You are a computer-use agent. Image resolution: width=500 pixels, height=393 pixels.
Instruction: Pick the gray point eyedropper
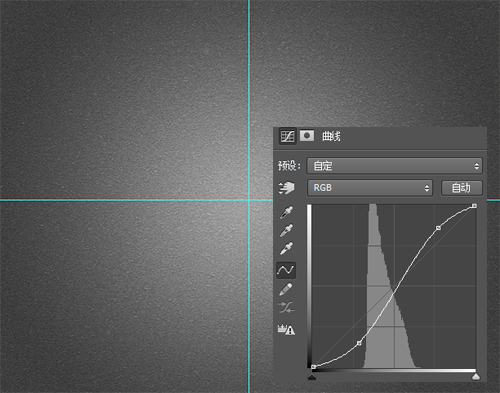pos(286,230)
